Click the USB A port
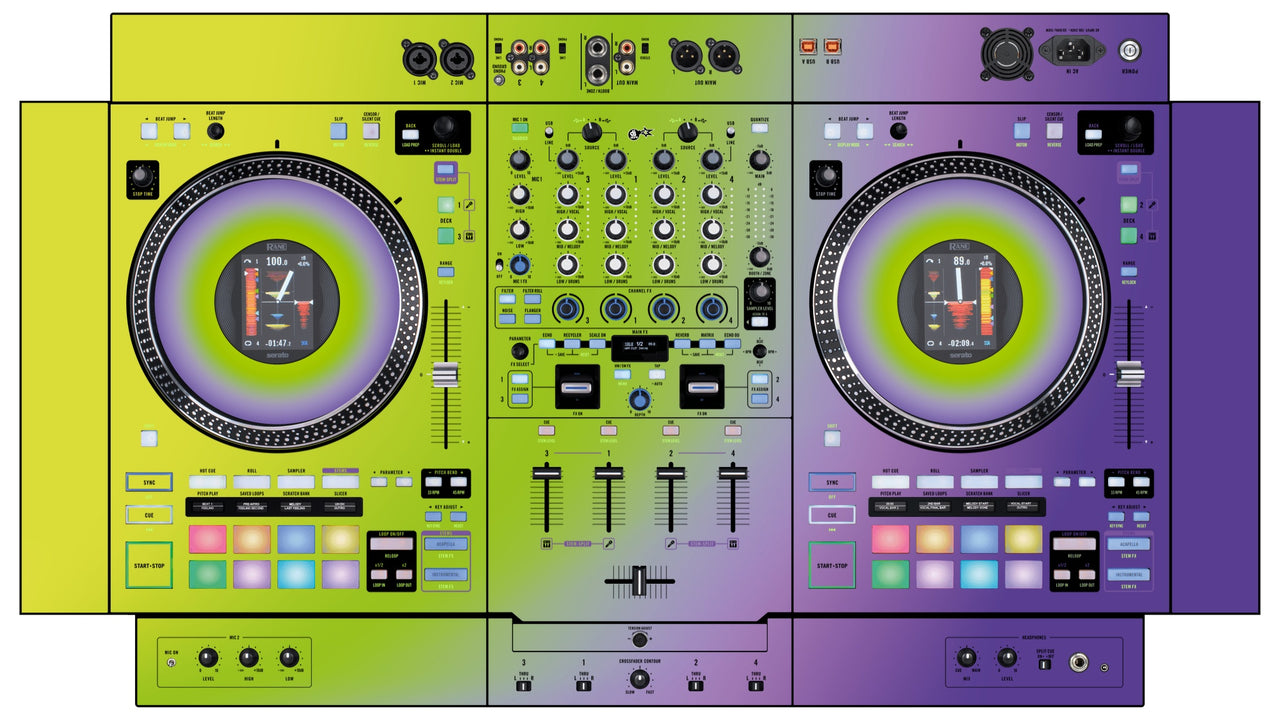Screen dimensions: 1280x722 pyautogui.click(x=808, y=45)
